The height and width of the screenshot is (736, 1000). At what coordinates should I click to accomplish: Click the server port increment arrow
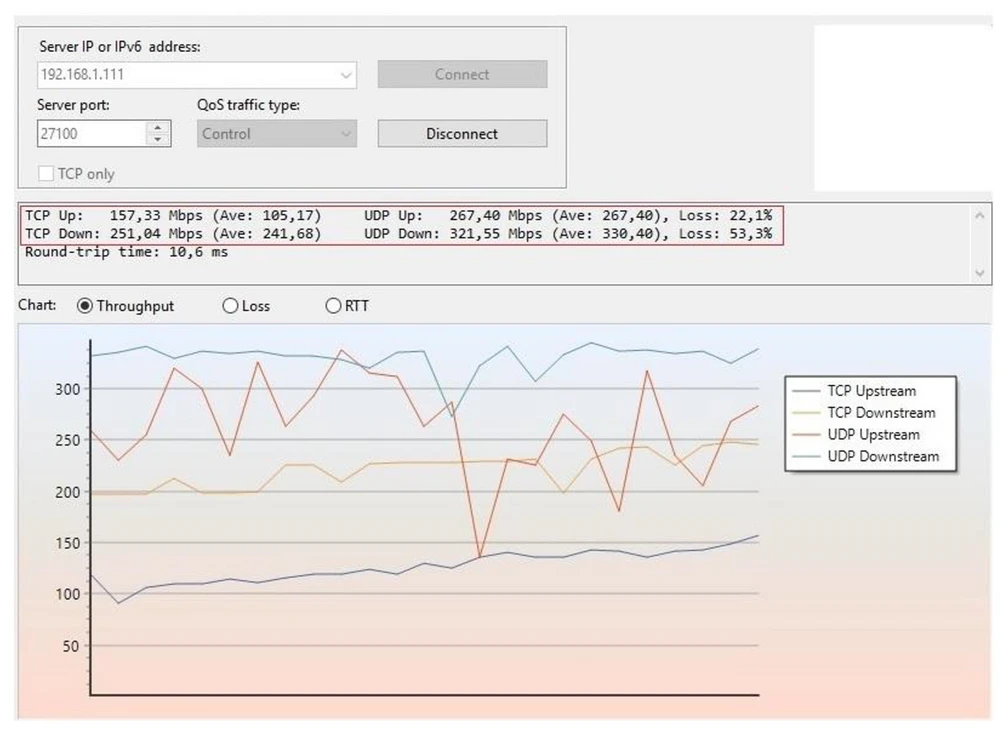click(x=158, y=128)
